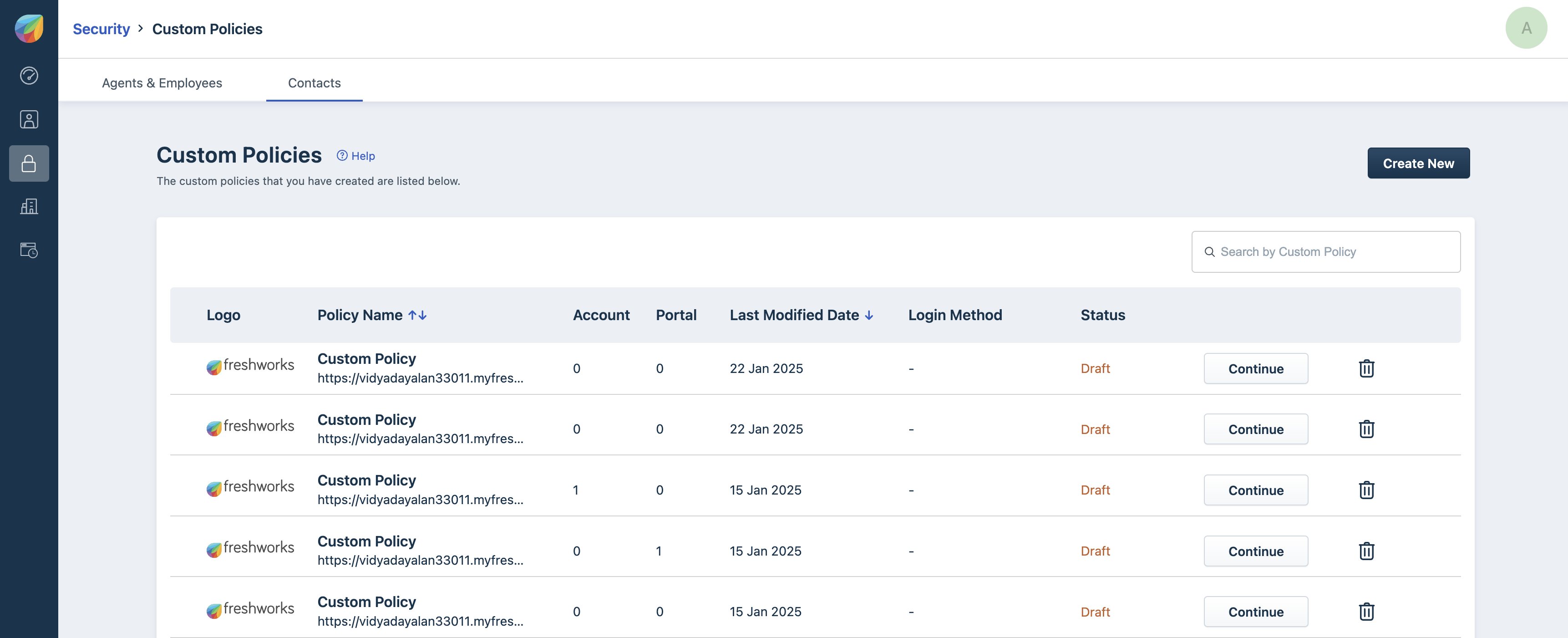The image size is (1568, 638).
Task: Click the Create New button
Action: (1418, 163)
